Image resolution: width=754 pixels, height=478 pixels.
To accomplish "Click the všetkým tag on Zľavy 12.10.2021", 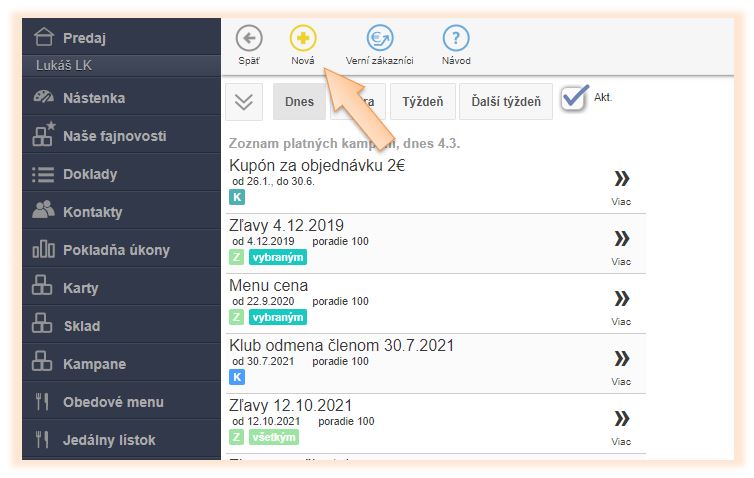I will [273, 437].
